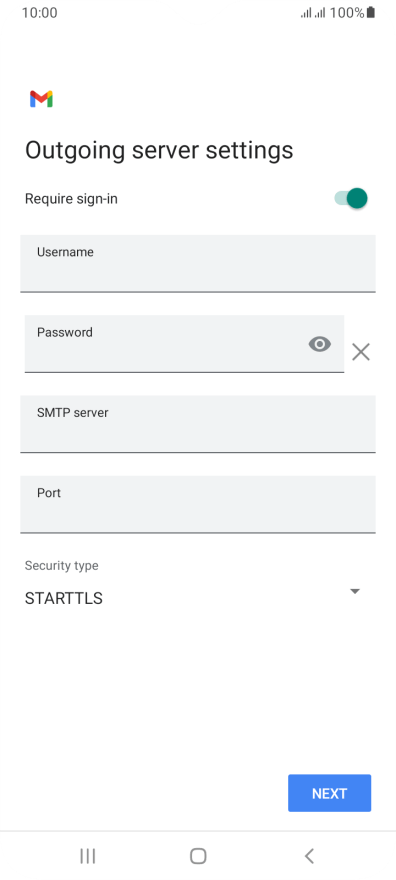The image size is (396, 880).
Task: Select the STARTTLS security value
Action: pyautogui.click(x=63, y=598)
